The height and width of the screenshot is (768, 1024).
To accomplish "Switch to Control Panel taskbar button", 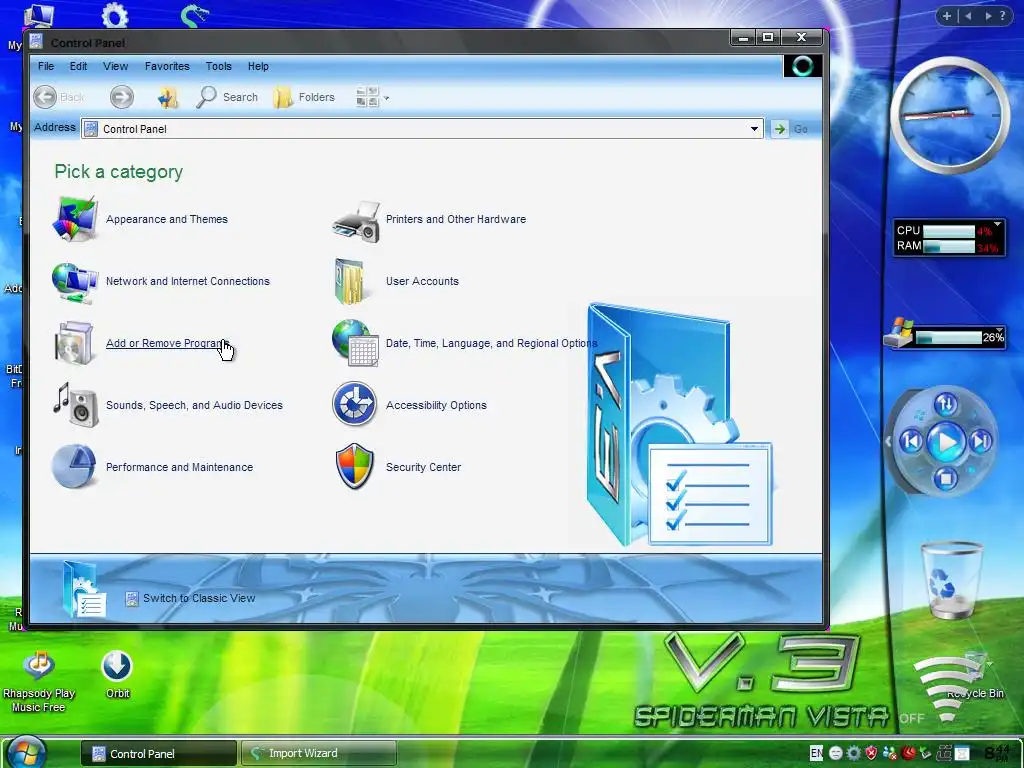I will pos(158,753).
